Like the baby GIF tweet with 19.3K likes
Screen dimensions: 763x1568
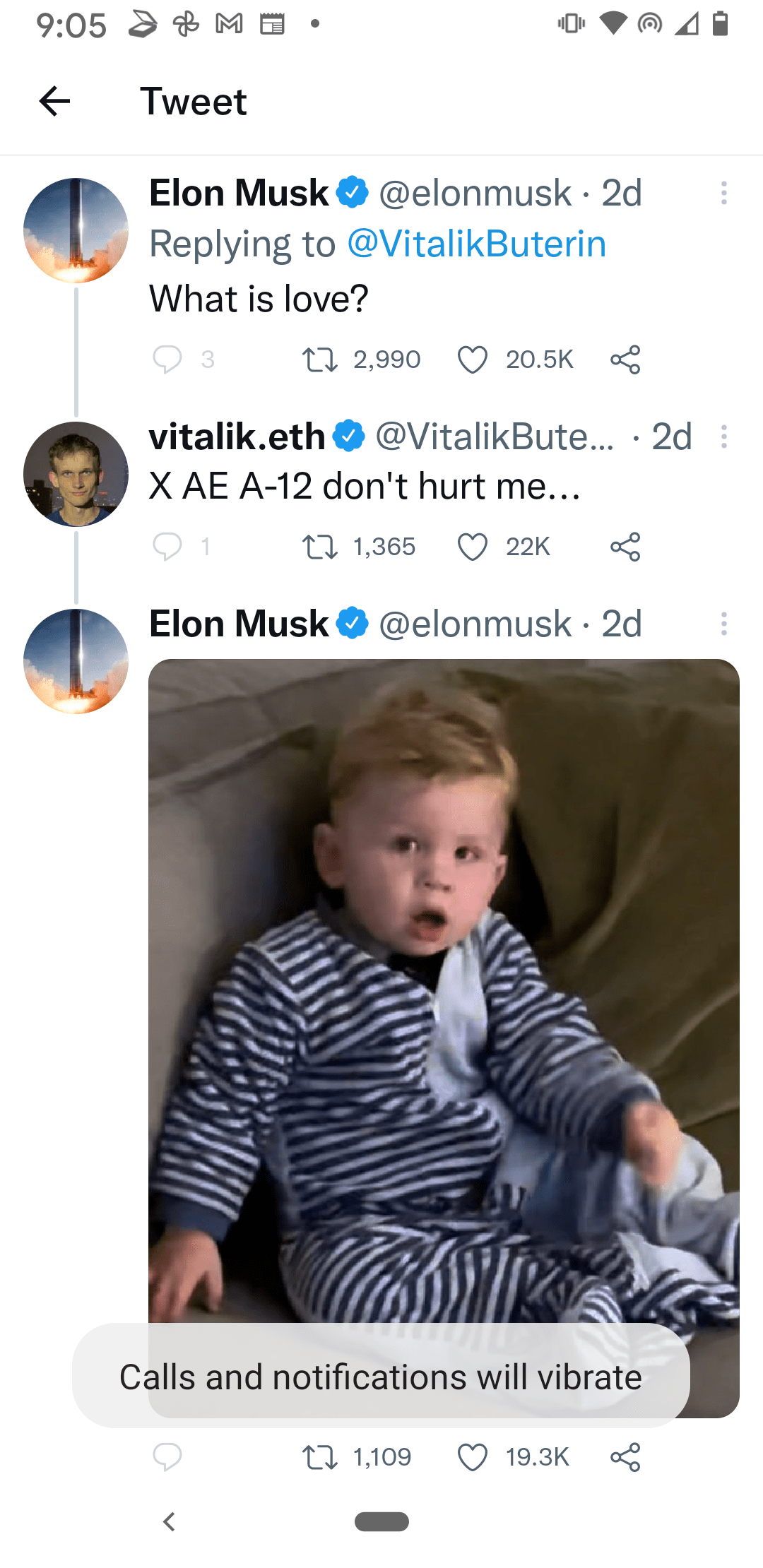[x=472, y=1457]
